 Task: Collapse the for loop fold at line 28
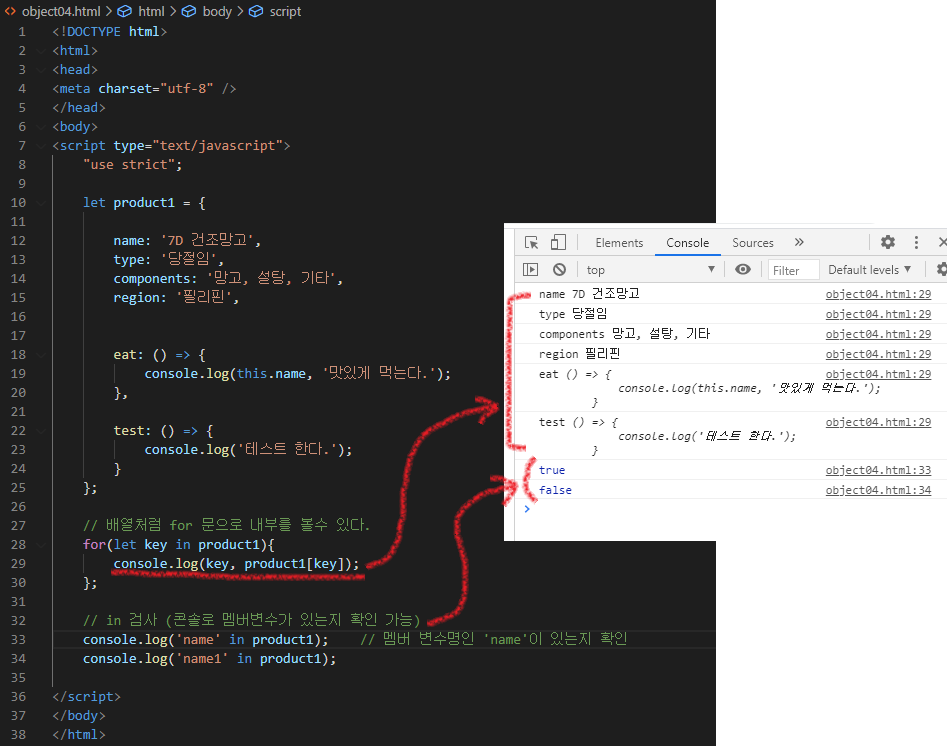point(40,545)
